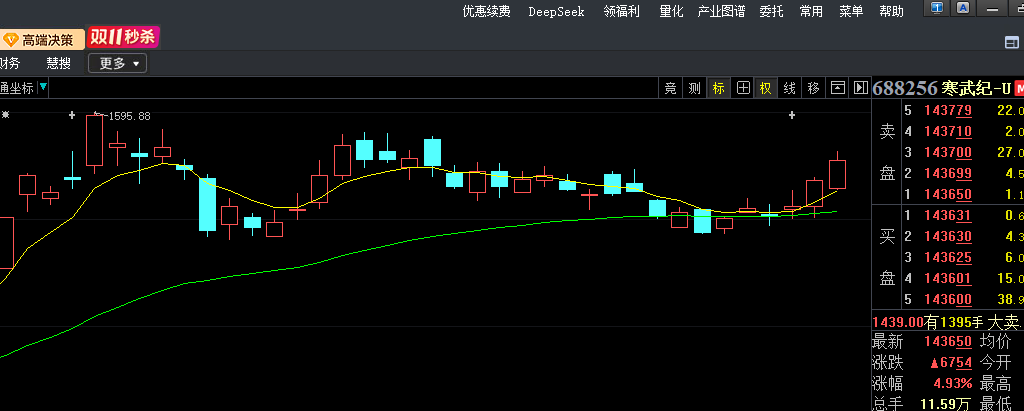Screen dimensions: 1024x411
Task: Open the 慧搜 tab
Action: coord(58,63)
